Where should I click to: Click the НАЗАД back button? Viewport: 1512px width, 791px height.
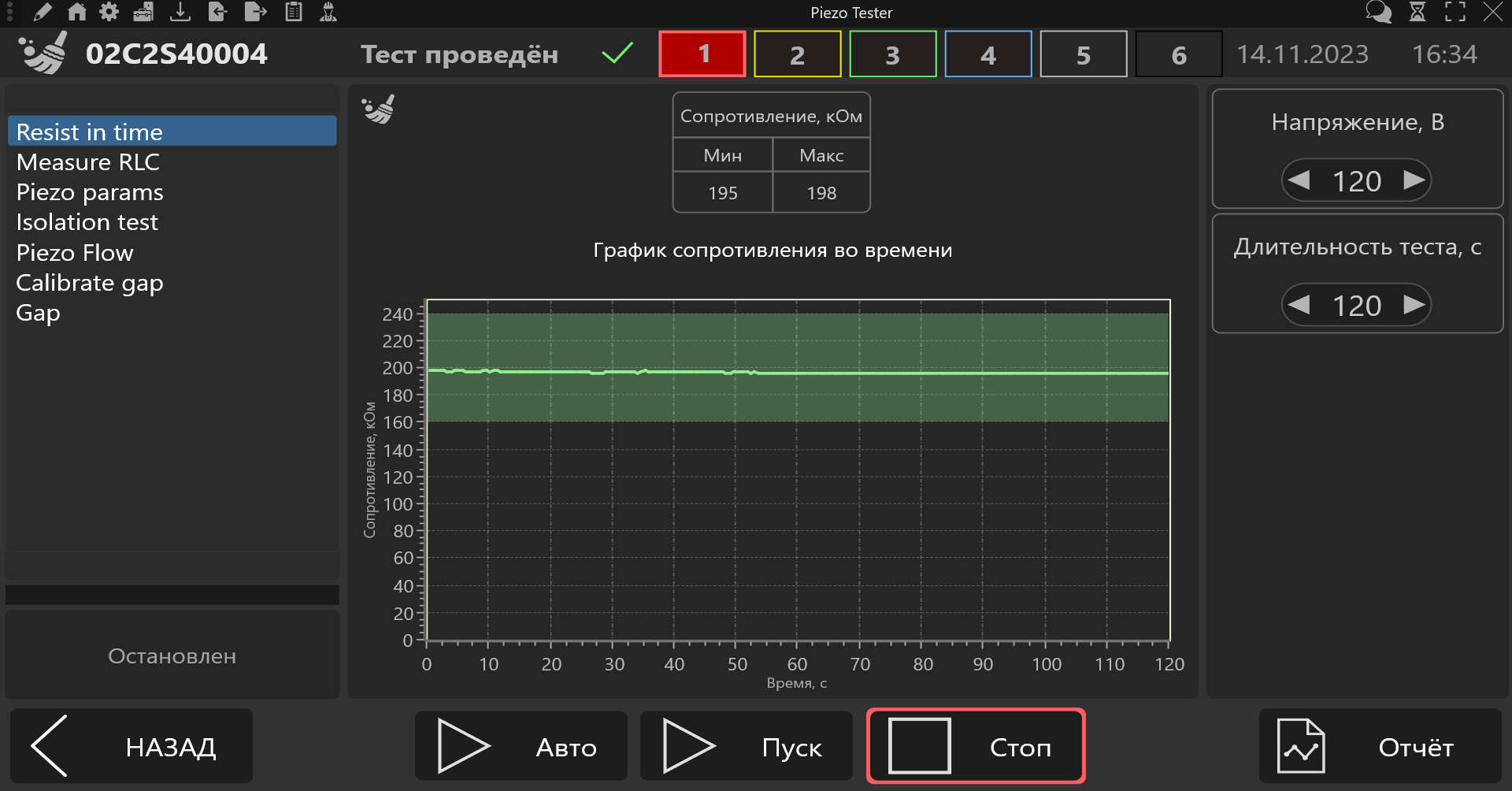132,746
